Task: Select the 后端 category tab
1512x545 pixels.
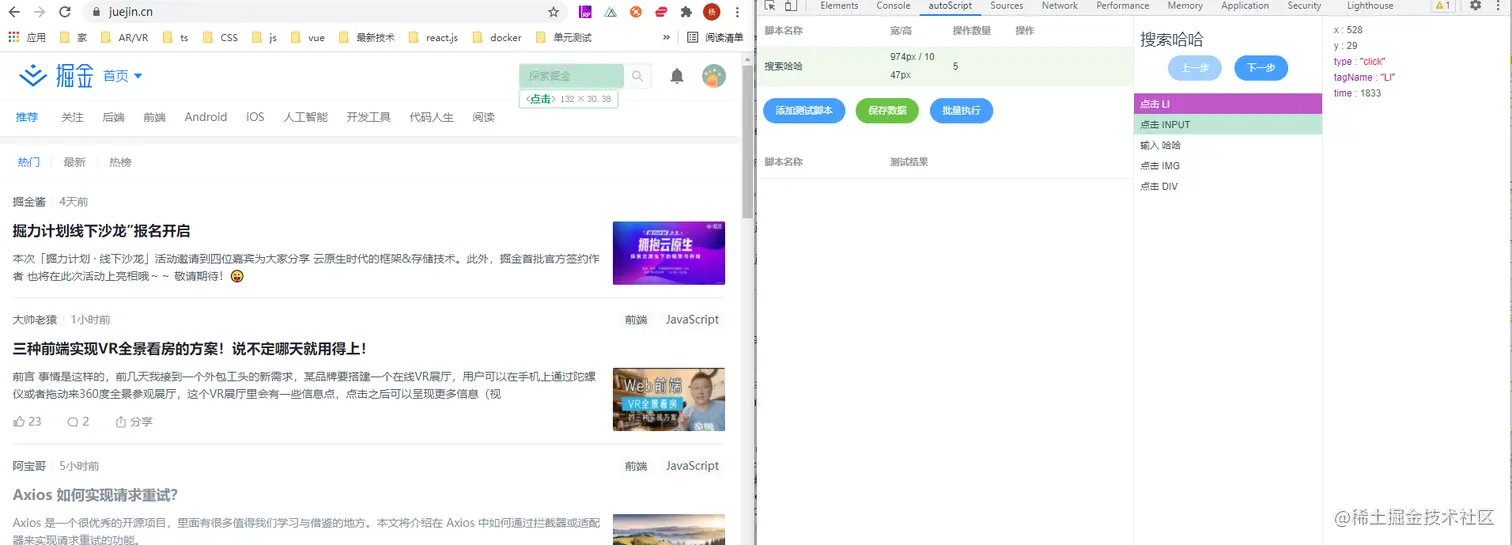Action: pos(113,117)
